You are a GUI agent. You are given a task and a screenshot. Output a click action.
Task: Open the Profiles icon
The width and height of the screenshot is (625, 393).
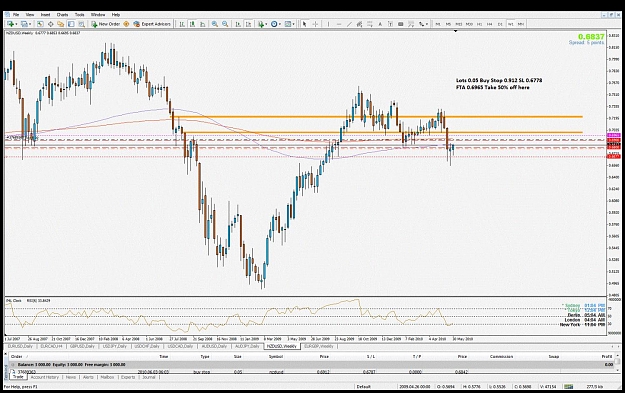tap(24, 24)
